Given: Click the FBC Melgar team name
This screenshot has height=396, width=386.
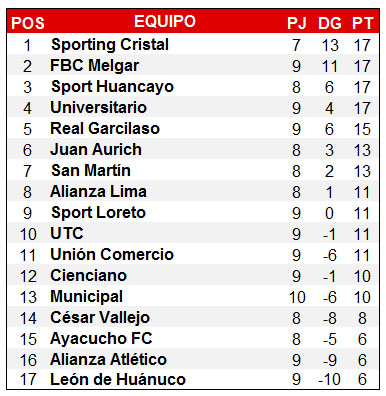Looking at the screenshot, I should point(95,65).
